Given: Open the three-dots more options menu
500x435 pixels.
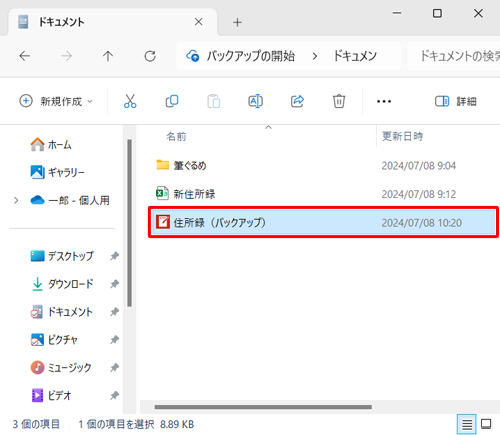Looking at the screenshot, I should pyautogui.click(x=384, y=101).
